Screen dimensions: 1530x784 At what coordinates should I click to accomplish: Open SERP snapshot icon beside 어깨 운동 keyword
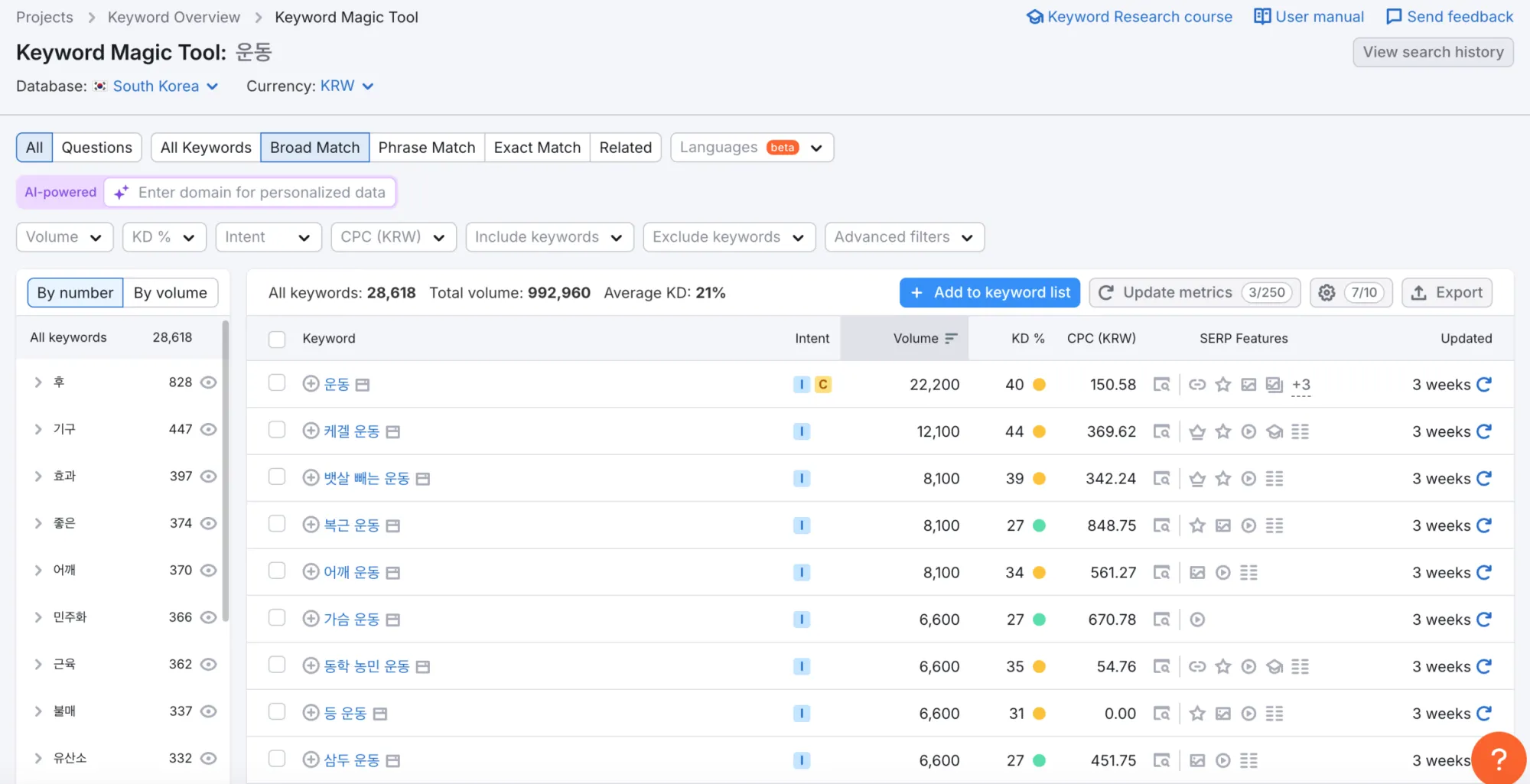(x=393, y=573)
